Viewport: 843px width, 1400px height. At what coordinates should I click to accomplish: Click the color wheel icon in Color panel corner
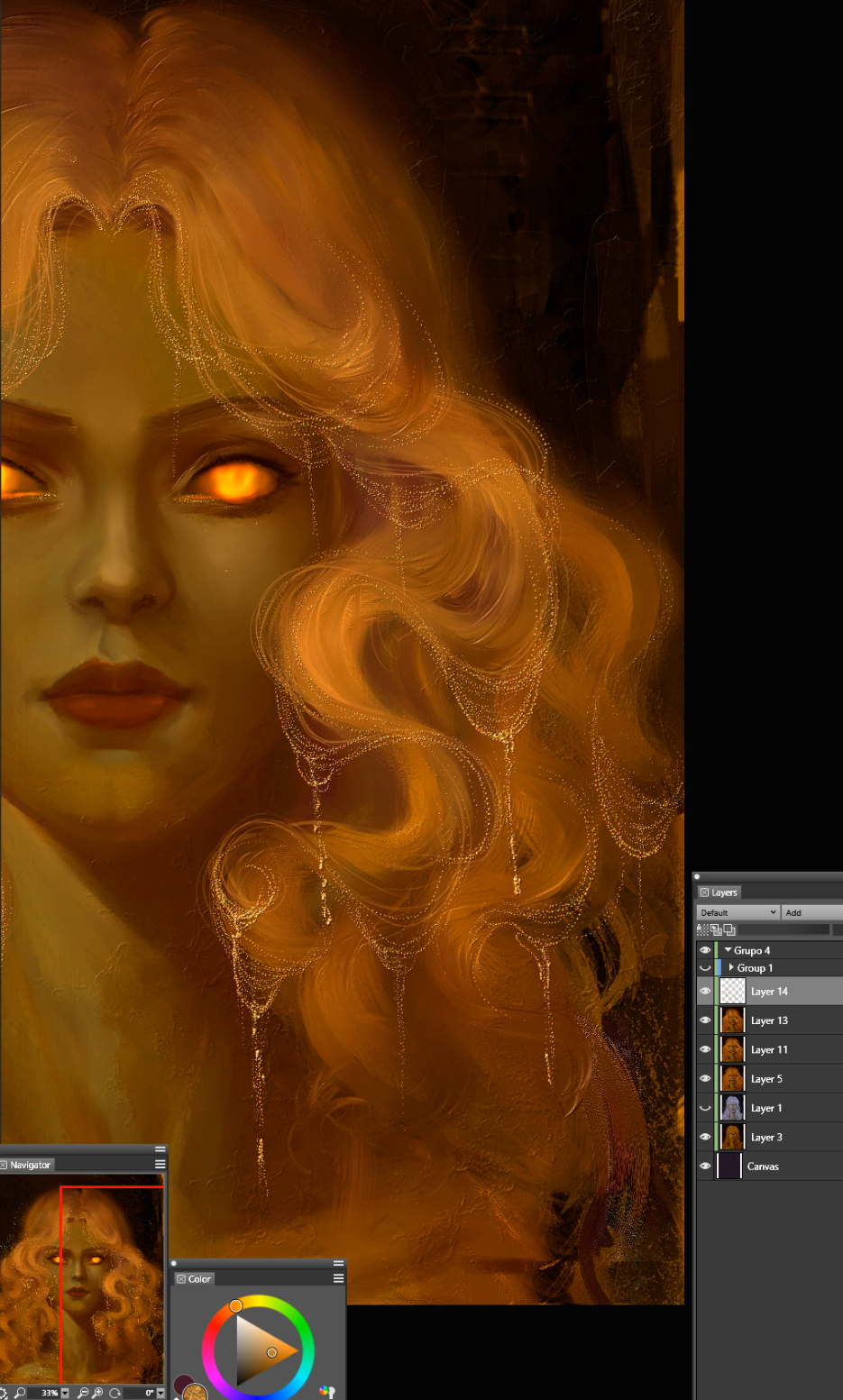point(326,1392)
